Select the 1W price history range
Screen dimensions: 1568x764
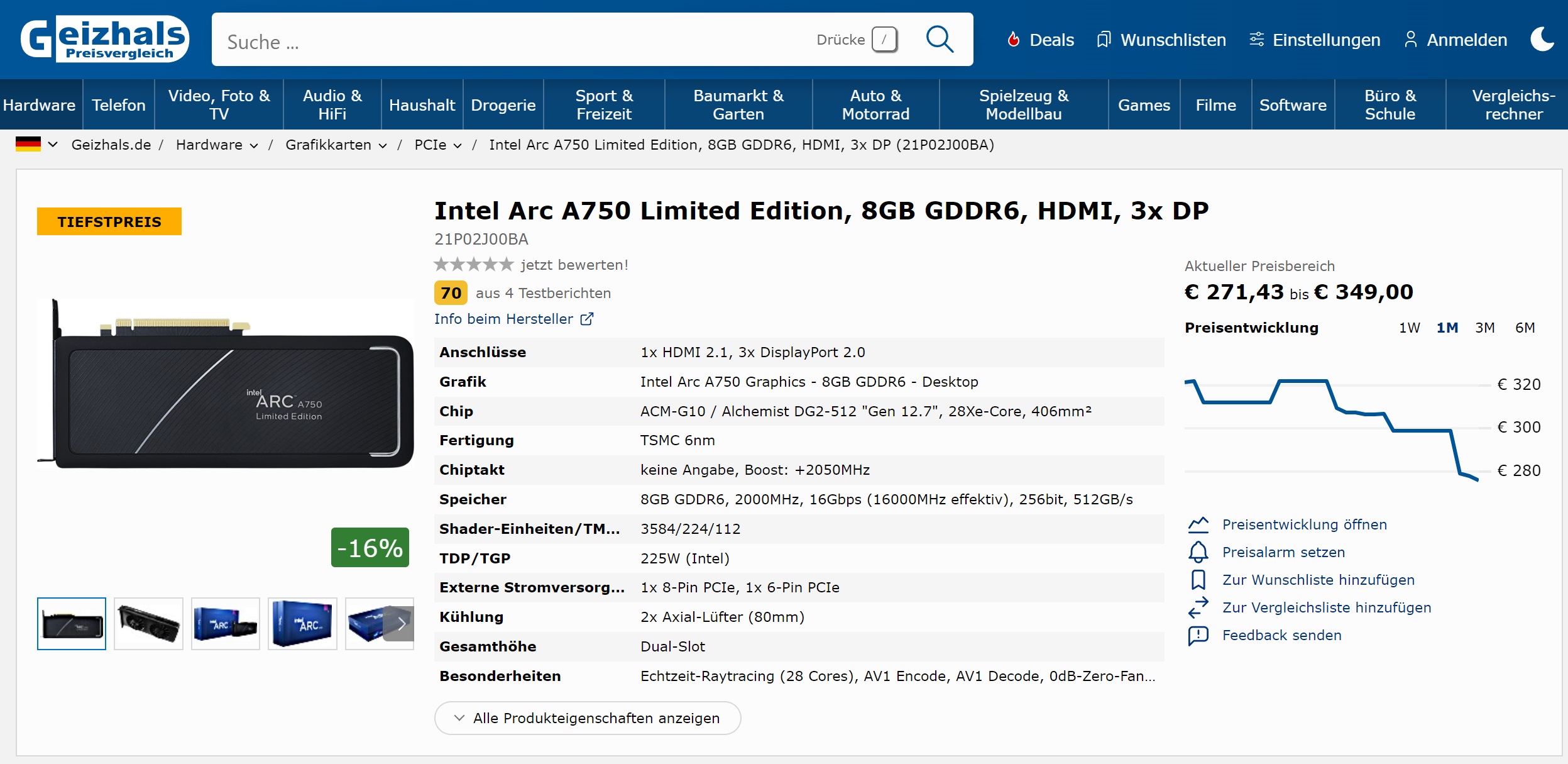(x=1409, y=328)
